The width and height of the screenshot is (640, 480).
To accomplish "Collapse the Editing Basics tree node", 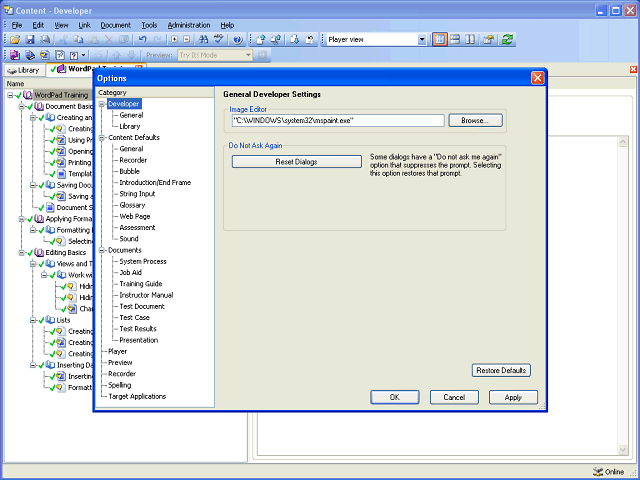I will 21,253.
